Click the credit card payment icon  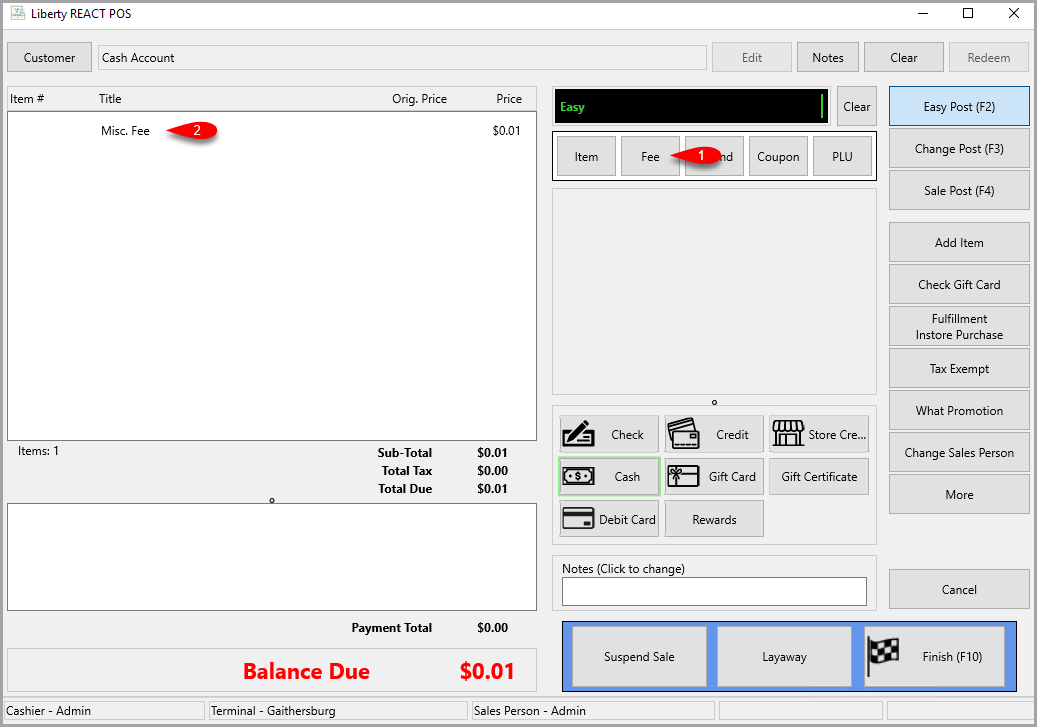(684, 434)
